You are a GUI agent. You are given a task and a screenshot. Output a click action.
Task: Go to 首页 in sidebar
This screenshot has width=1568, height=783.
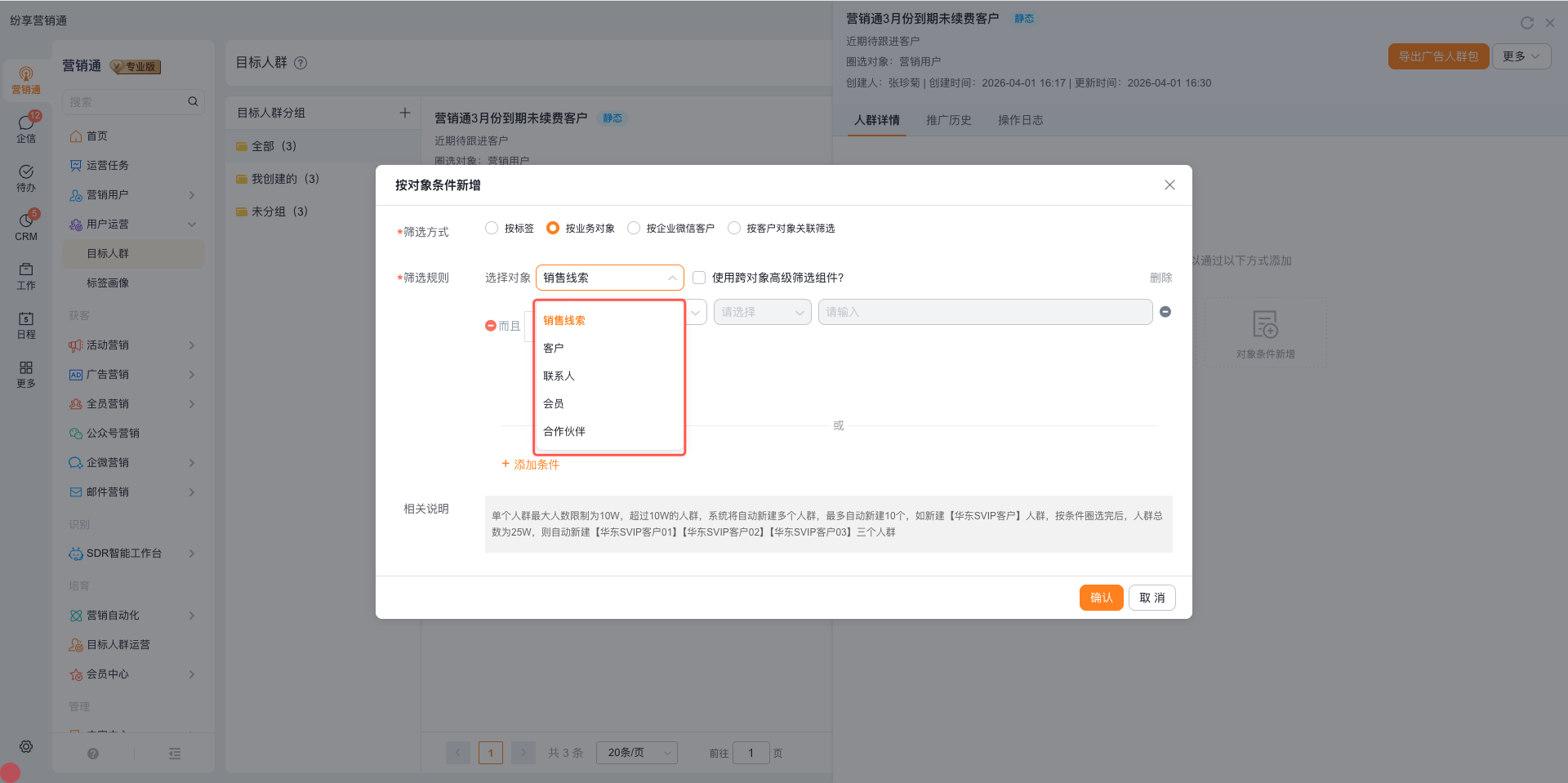pyautogui.click(x=133, y=136)
